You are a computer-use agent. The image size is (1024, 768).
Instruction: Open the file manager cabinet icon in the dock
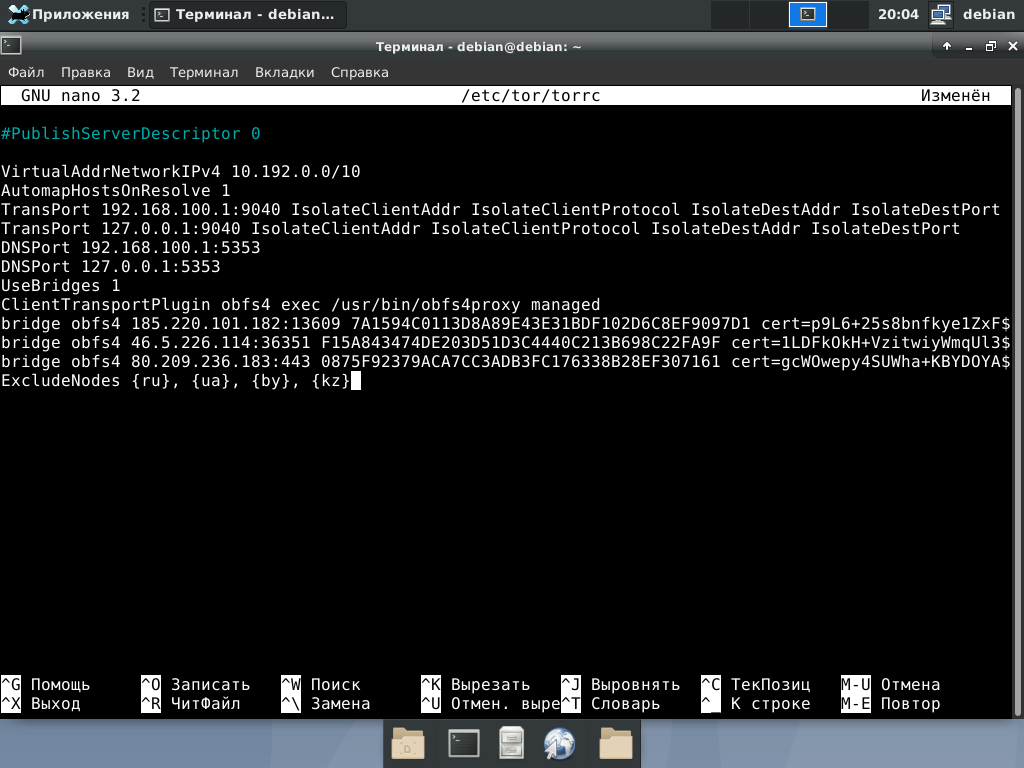coord(512,743)
